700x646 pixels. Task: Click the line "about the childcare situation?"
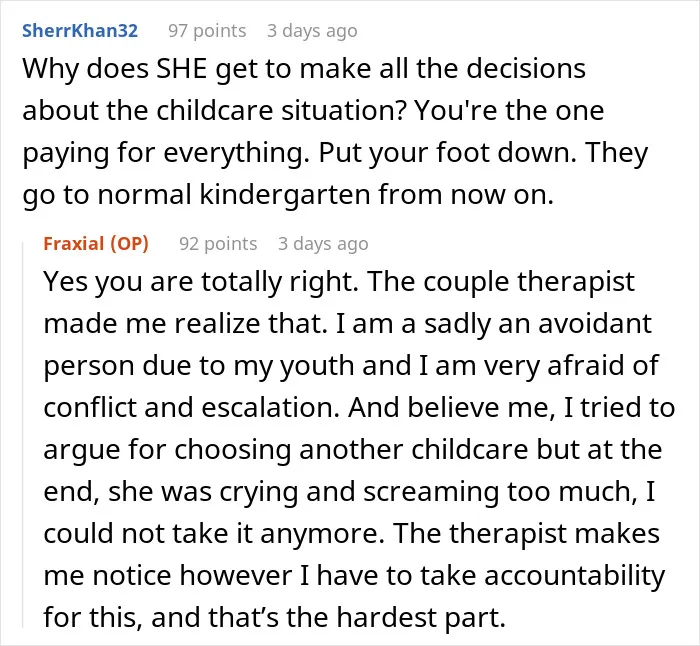(214, 111)
